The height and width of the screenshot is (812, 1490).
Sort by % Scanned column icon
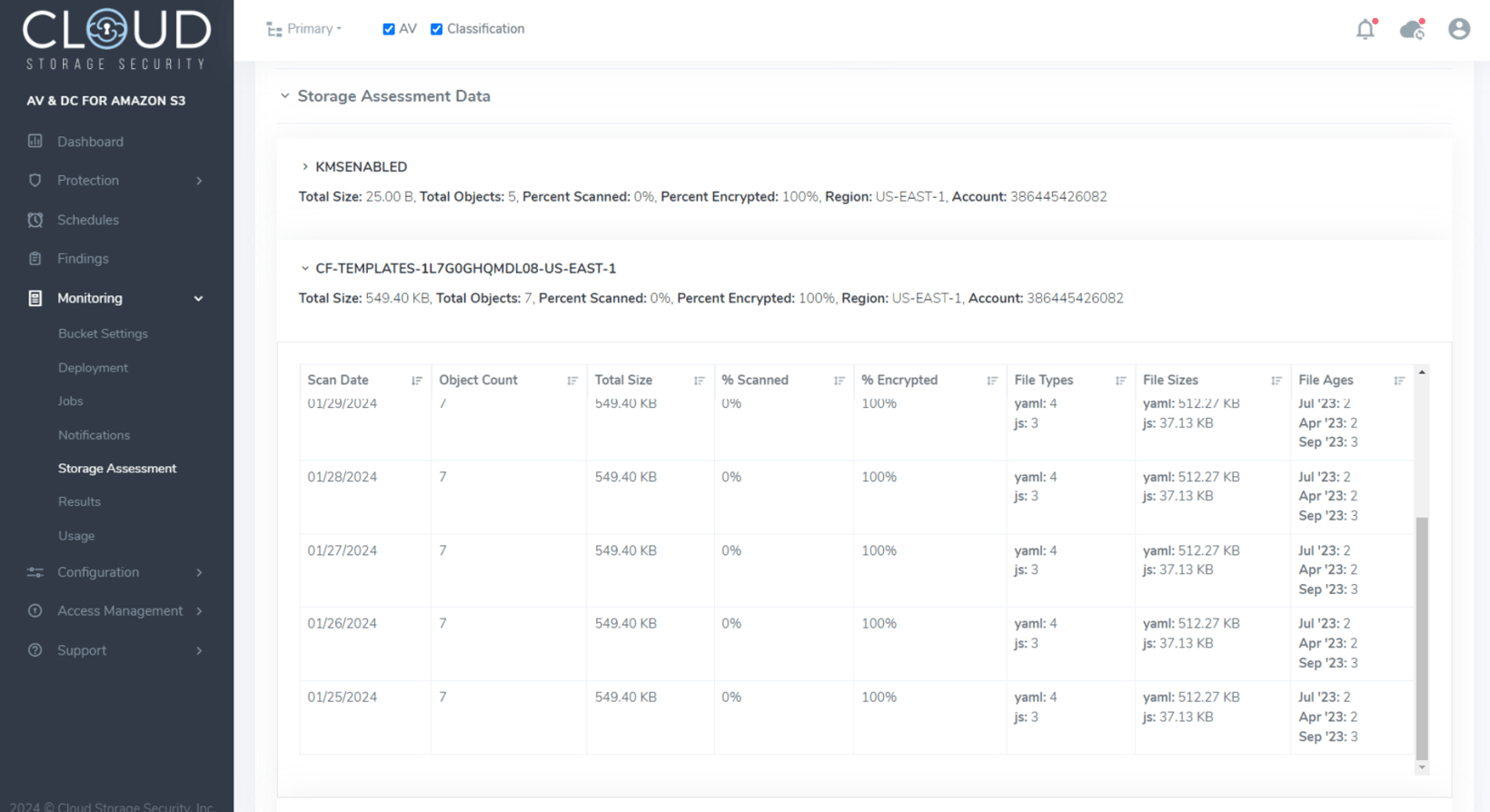click(x=839, y=381)
